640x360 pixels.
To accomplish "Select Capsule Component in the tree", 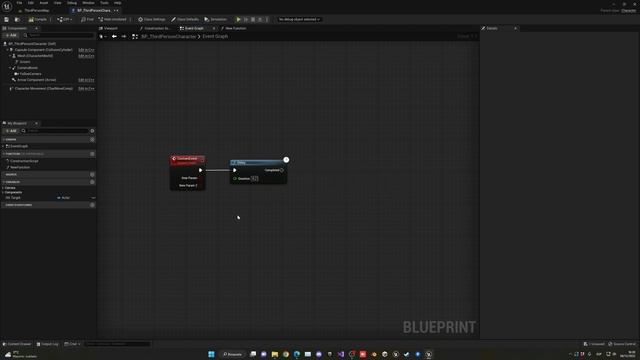I will pos(43,50).
